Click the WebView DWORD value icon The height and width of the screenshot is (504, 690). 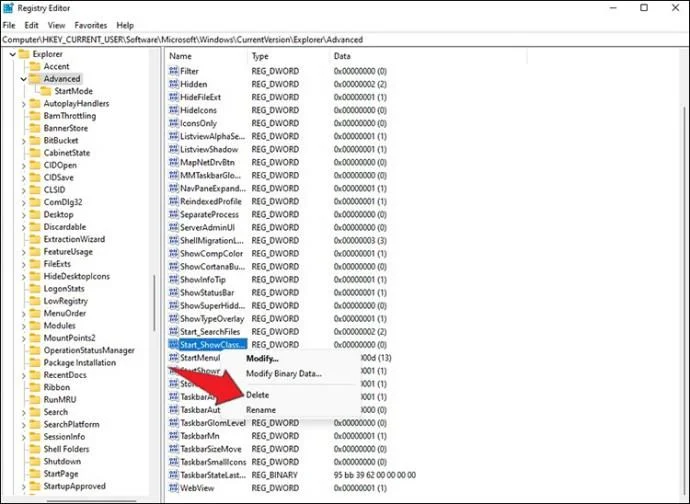pos(173,488)
